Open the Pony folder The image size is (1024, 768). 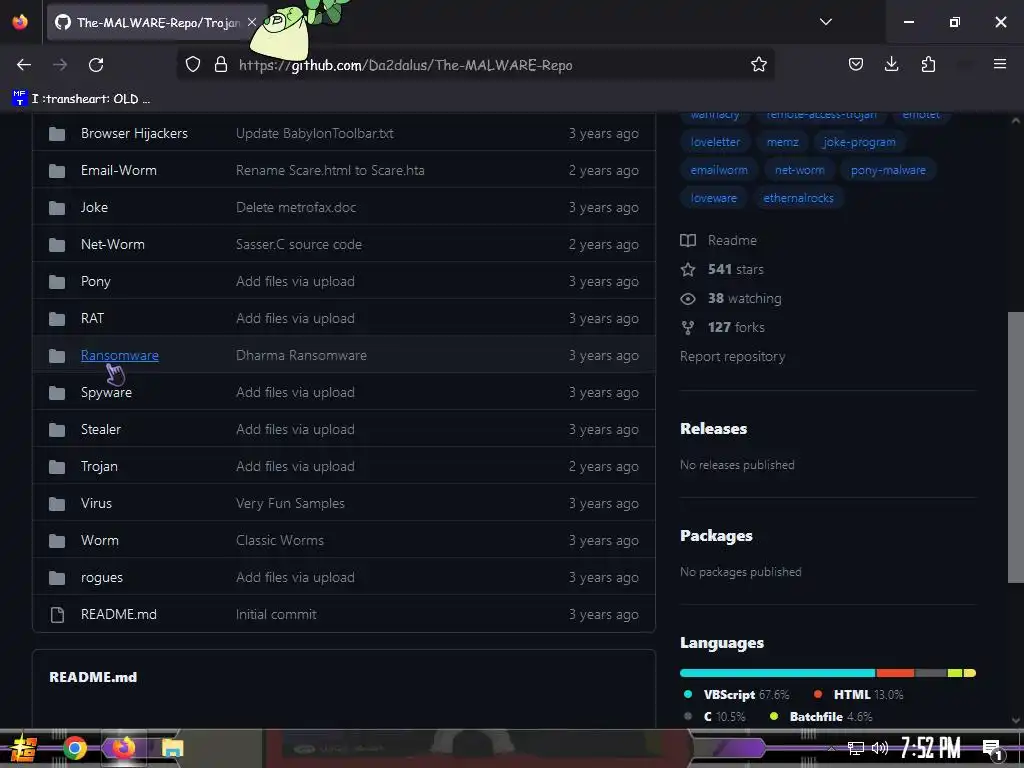pyautogui.click(x=95, y=281)
